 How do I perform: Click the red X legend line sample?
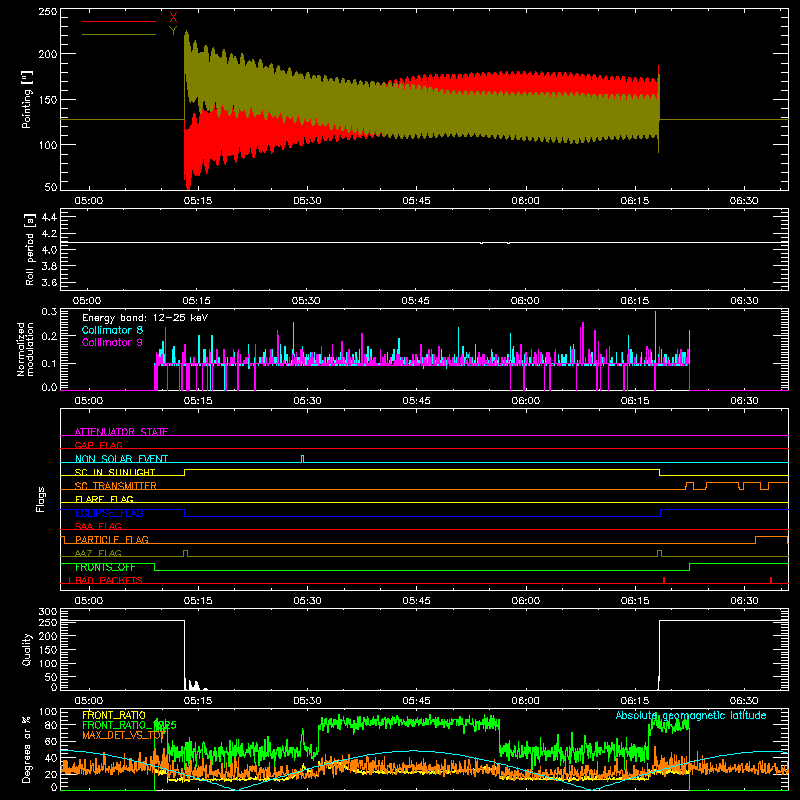click(119, 21)
